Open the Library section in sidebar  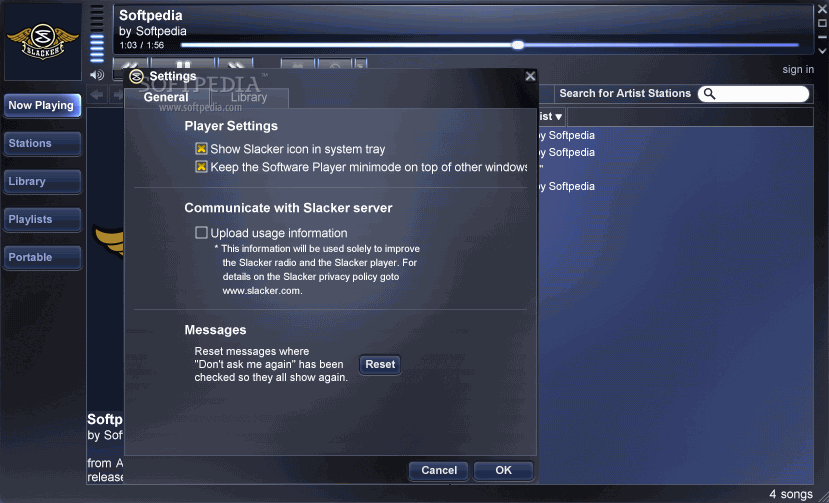tap(42, 181)
